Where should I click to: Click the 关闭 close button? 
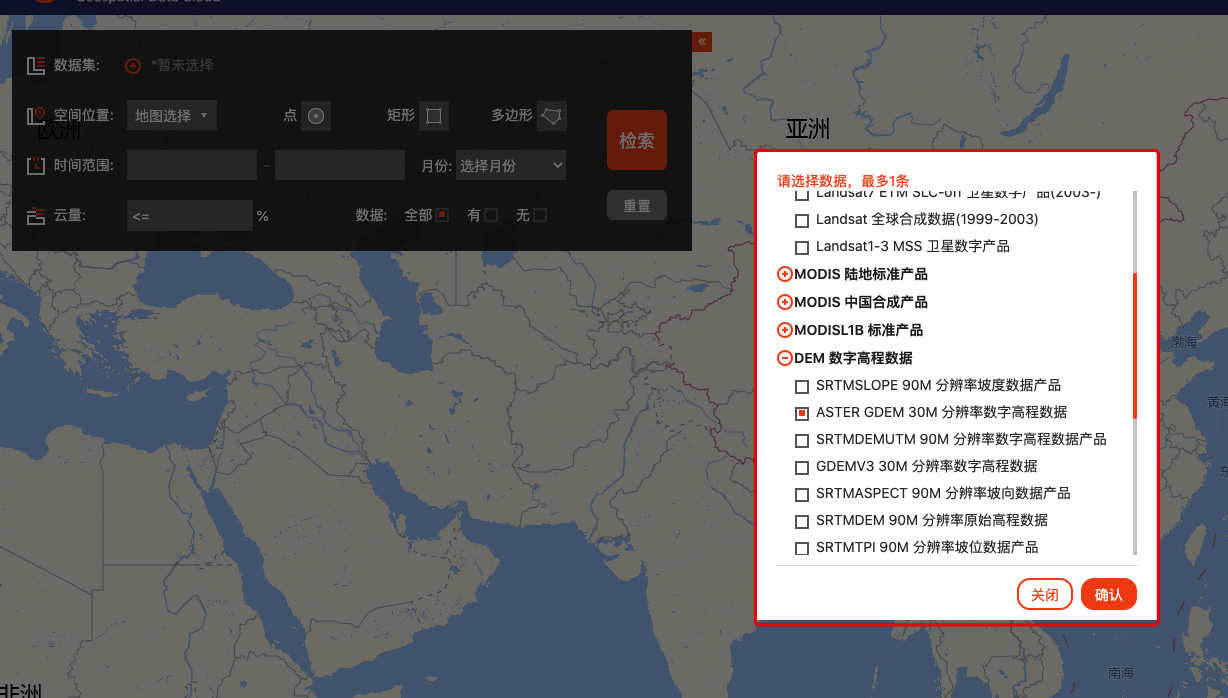1044,594
